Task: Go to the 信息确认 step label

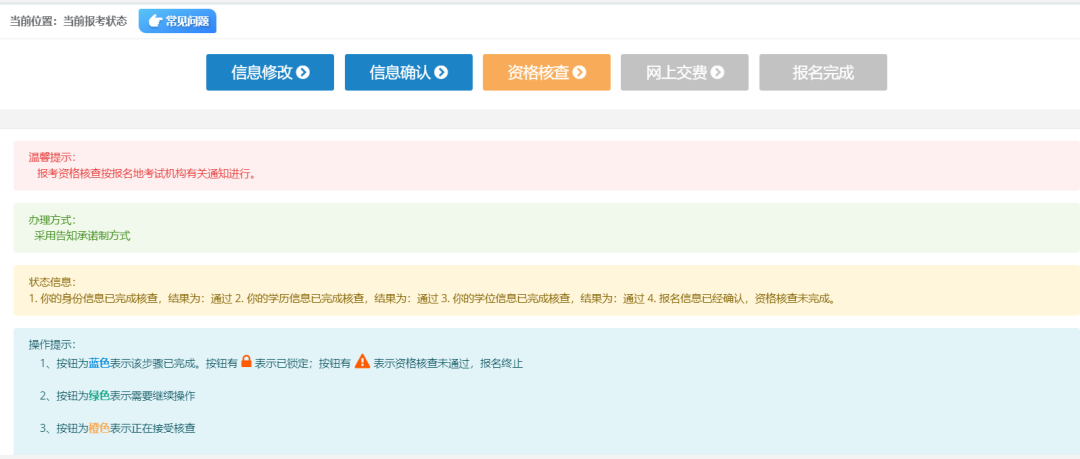Action: click(399, 72)
